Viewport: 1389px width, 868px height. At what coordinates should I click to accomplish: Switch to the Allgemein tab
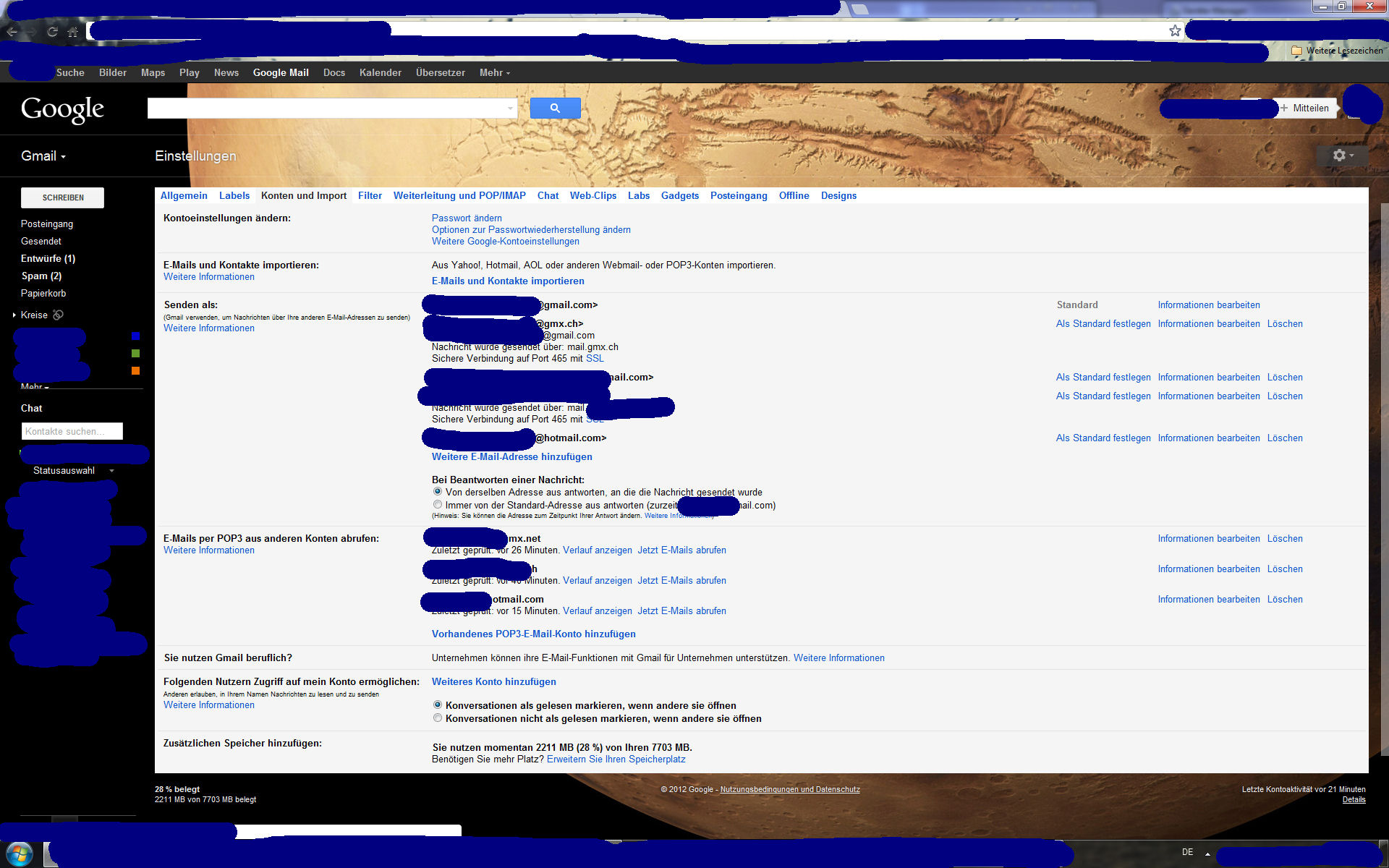coord(184,195)
